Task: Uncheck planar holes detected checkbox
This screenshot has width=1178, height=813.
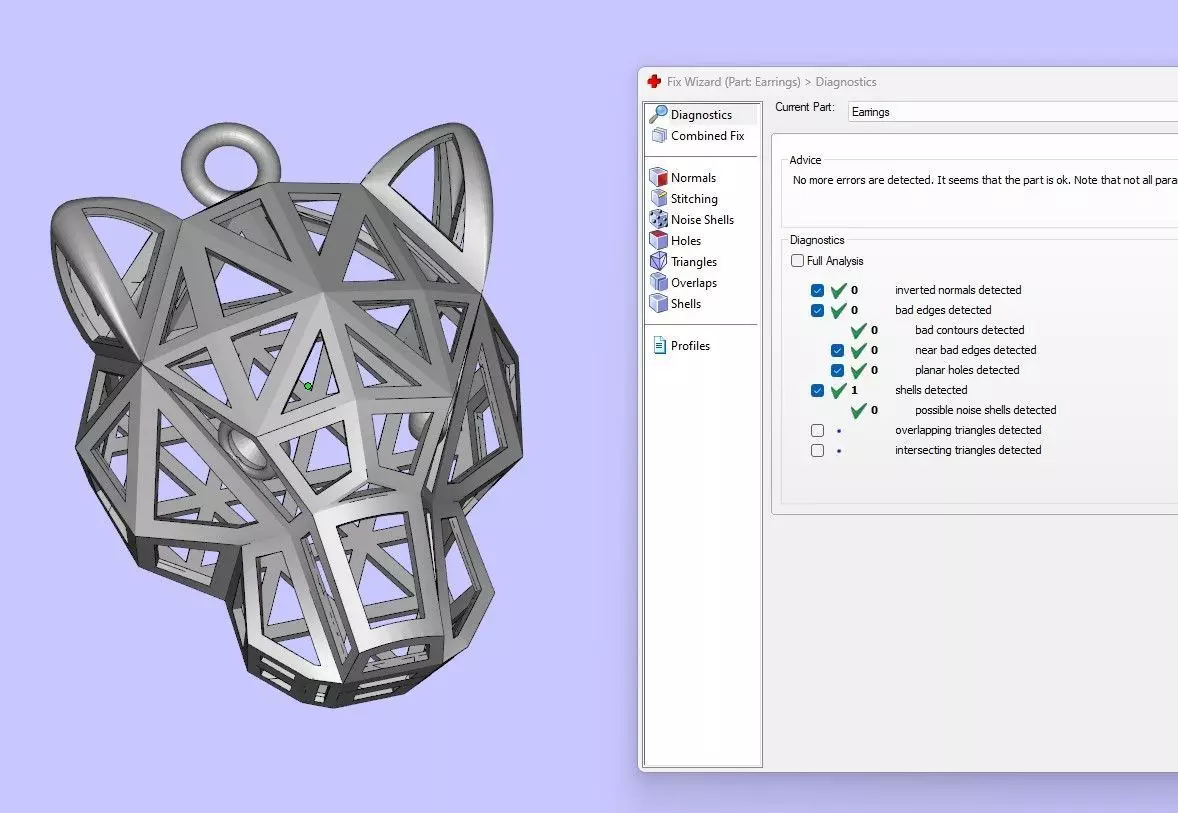Action: tap(838, 370)
